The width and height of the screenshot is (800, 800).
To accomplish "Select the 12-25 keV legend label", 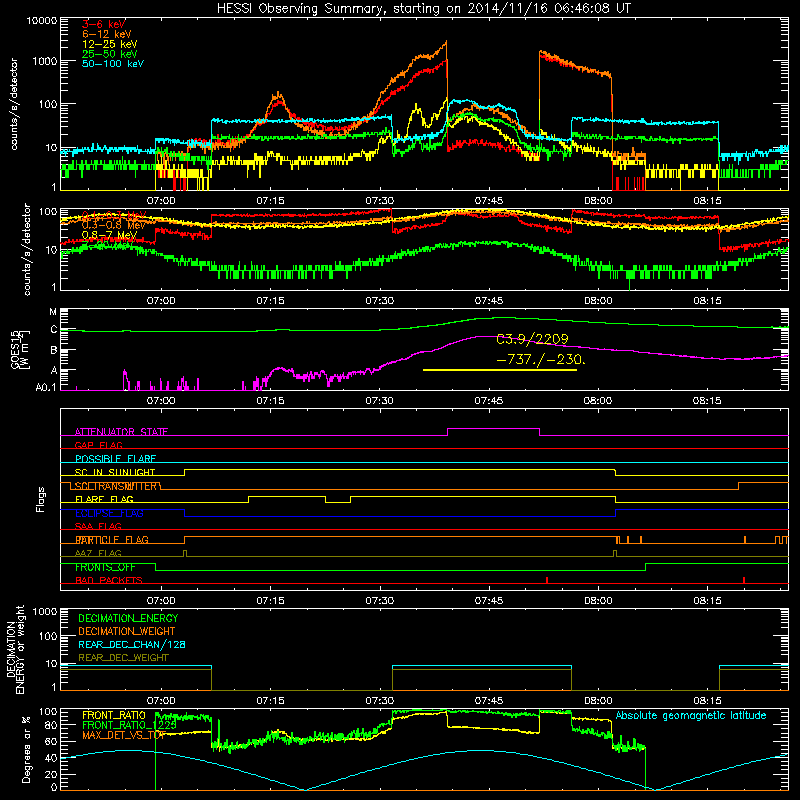I will pos(109,44).
